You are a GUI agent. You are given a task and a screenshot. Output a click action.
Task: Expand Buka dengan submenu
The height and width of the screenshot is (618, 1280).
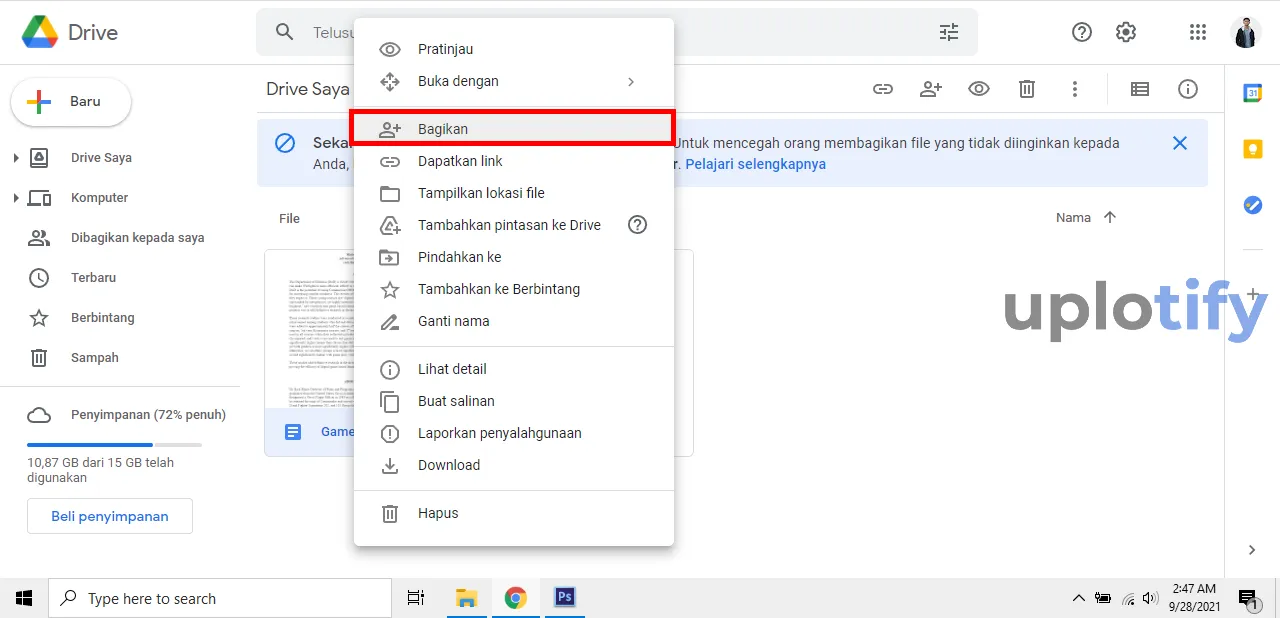(x=514, y=81)
